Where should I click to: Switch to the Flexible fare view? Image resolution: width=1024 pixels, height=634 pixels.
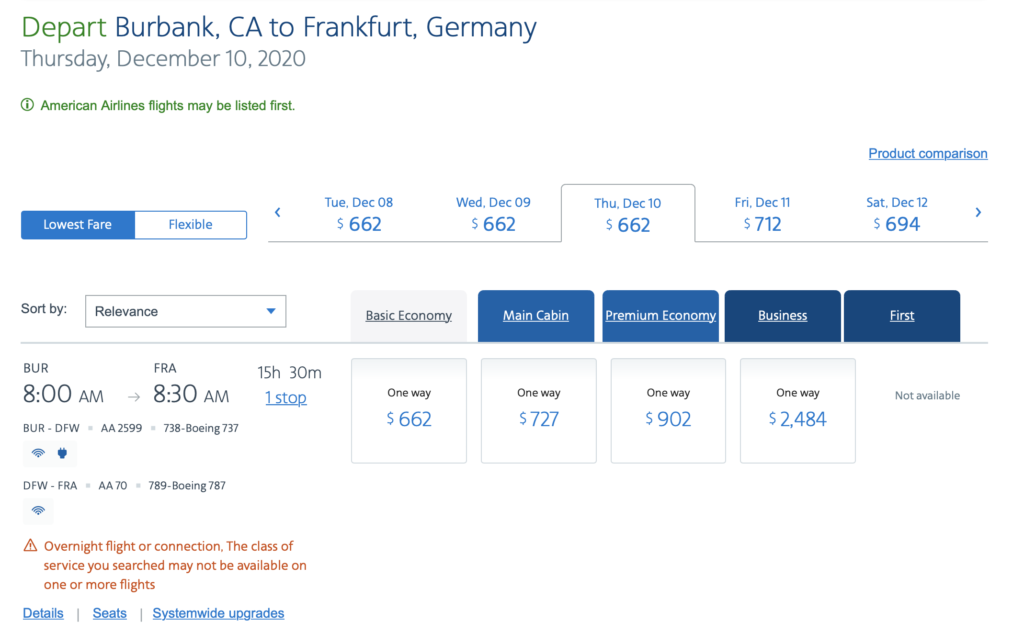point(190,224)
